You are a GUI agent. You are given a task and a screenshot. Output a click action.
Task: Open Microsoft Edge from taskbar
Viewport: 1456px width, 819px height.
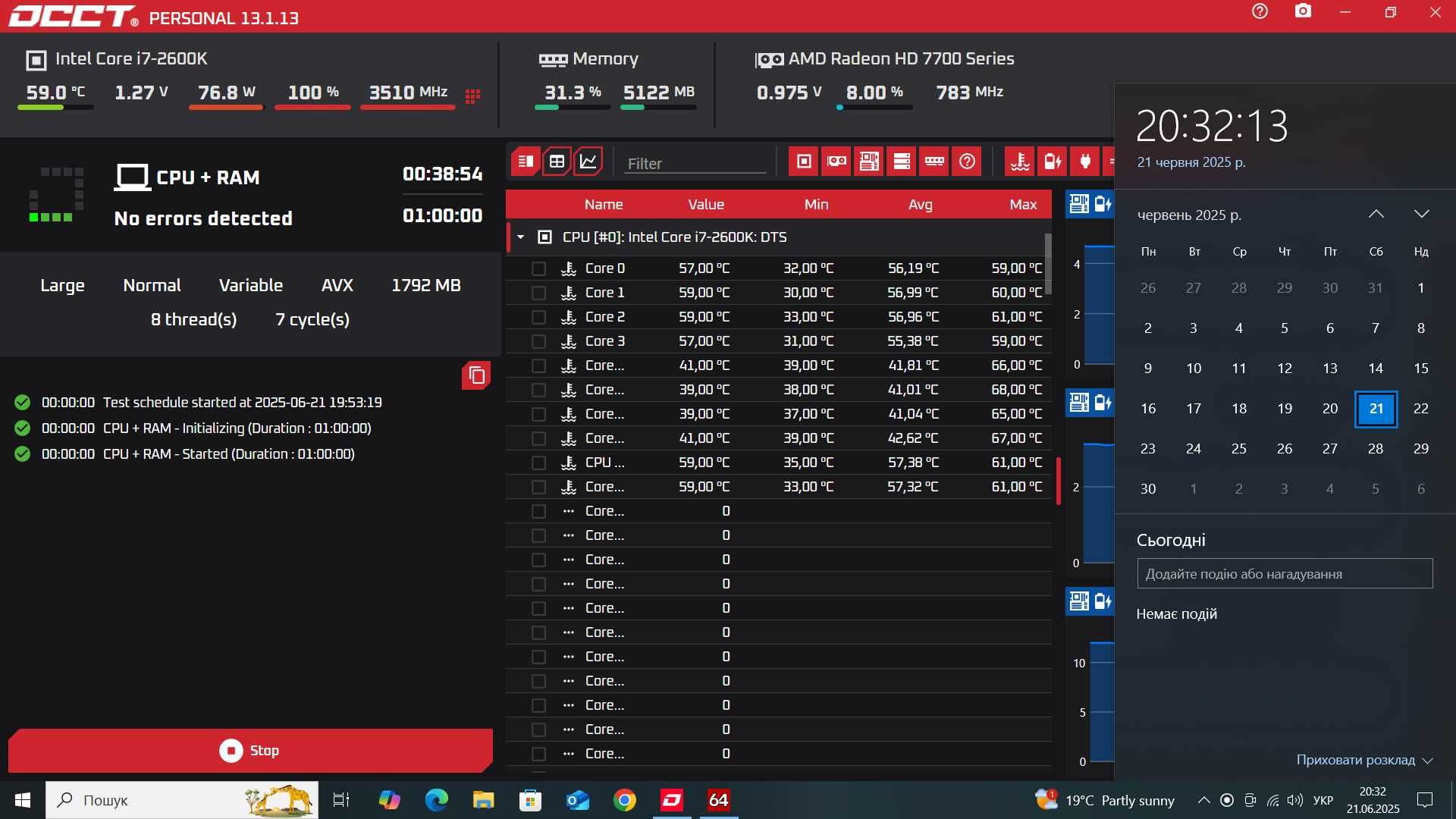(437, 800)
